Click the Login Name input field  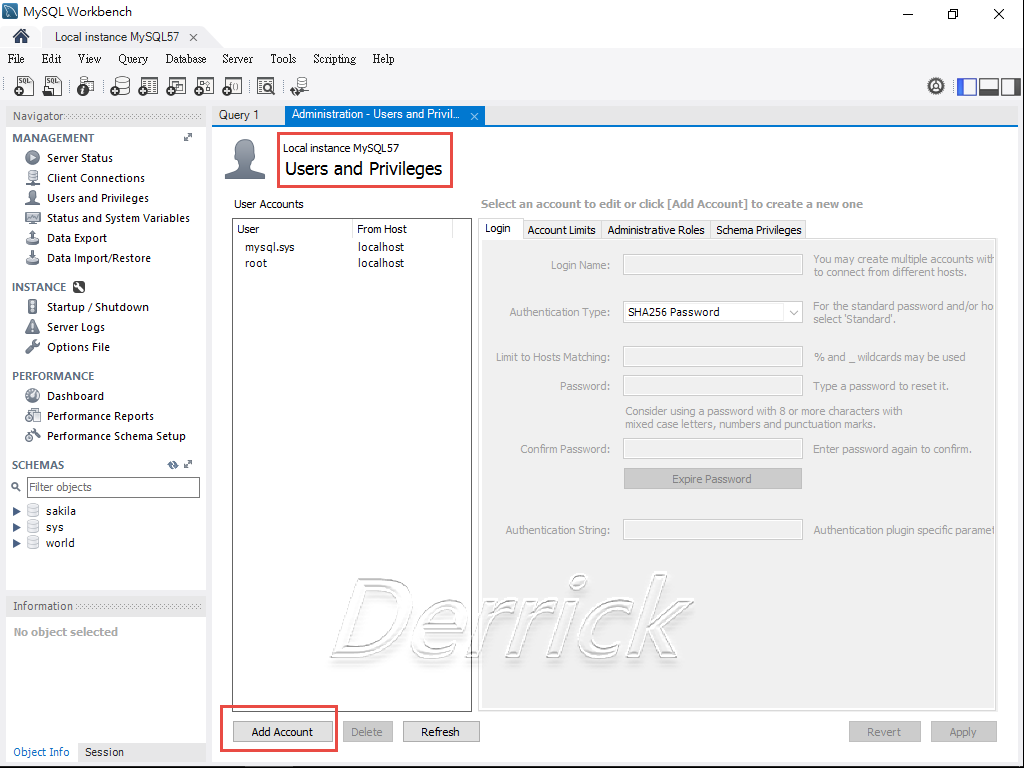tap(712, 265)
